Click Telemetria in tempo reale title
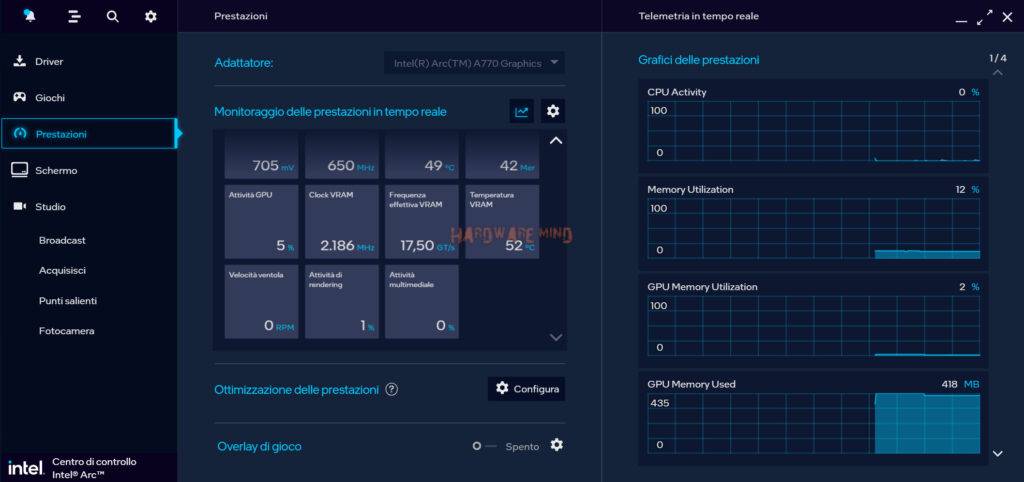 click(699, 16)
